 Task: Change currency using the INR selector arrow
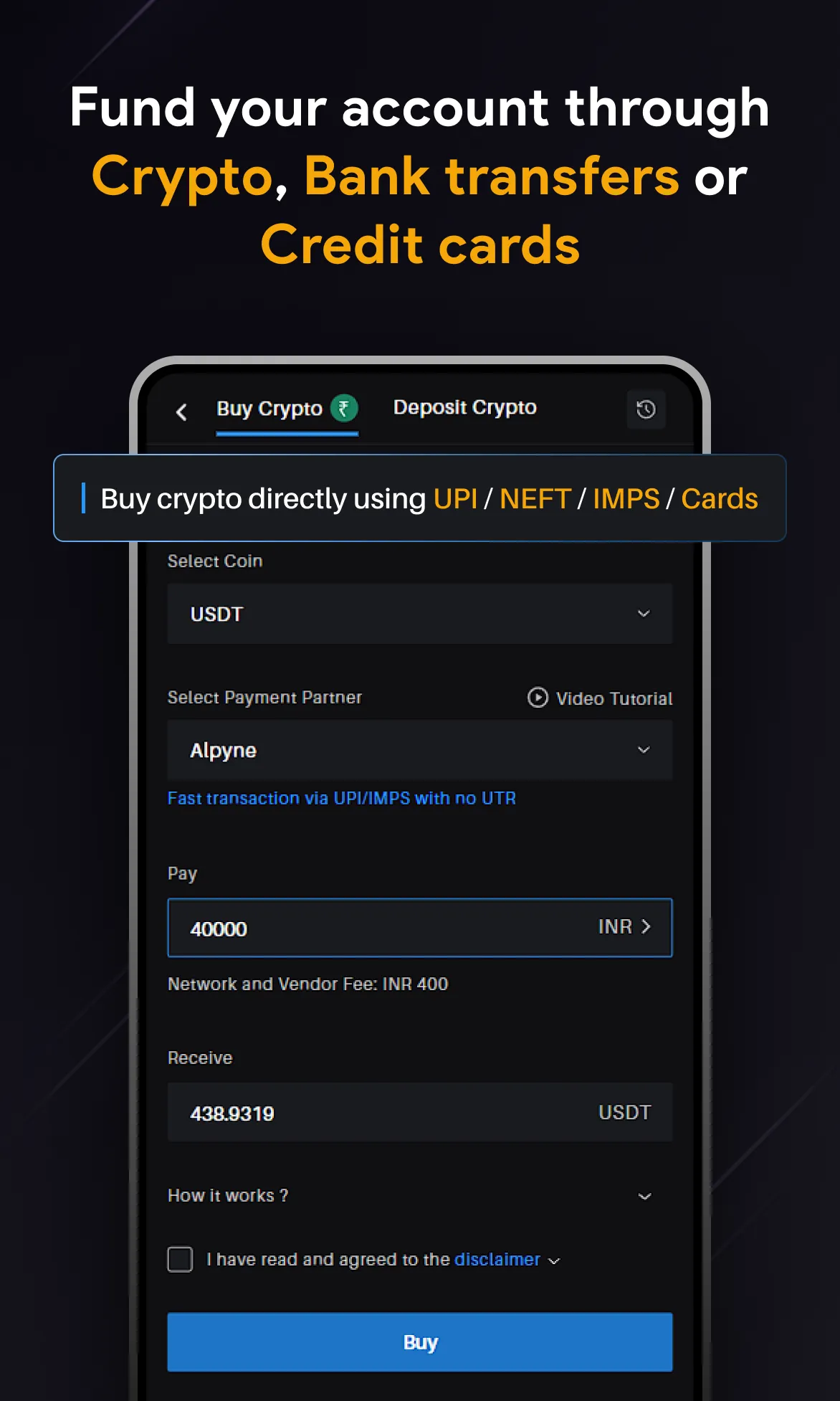click(647, 927)
